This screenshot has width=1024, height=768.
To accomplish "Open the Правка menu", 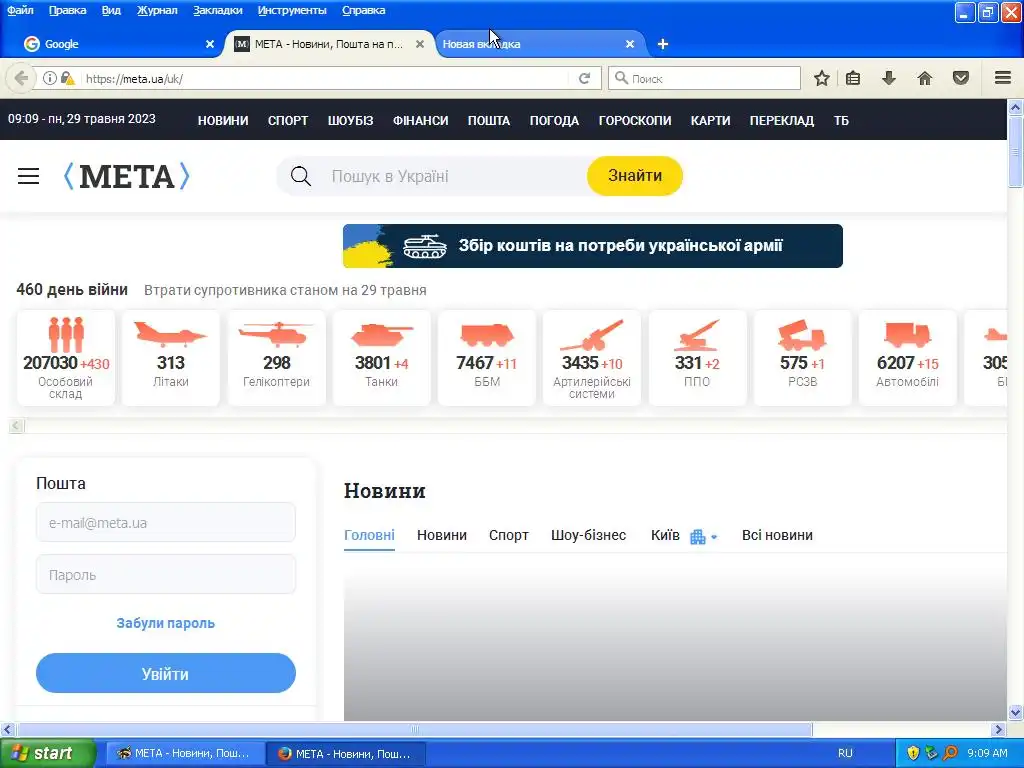I will click(67, 10).
